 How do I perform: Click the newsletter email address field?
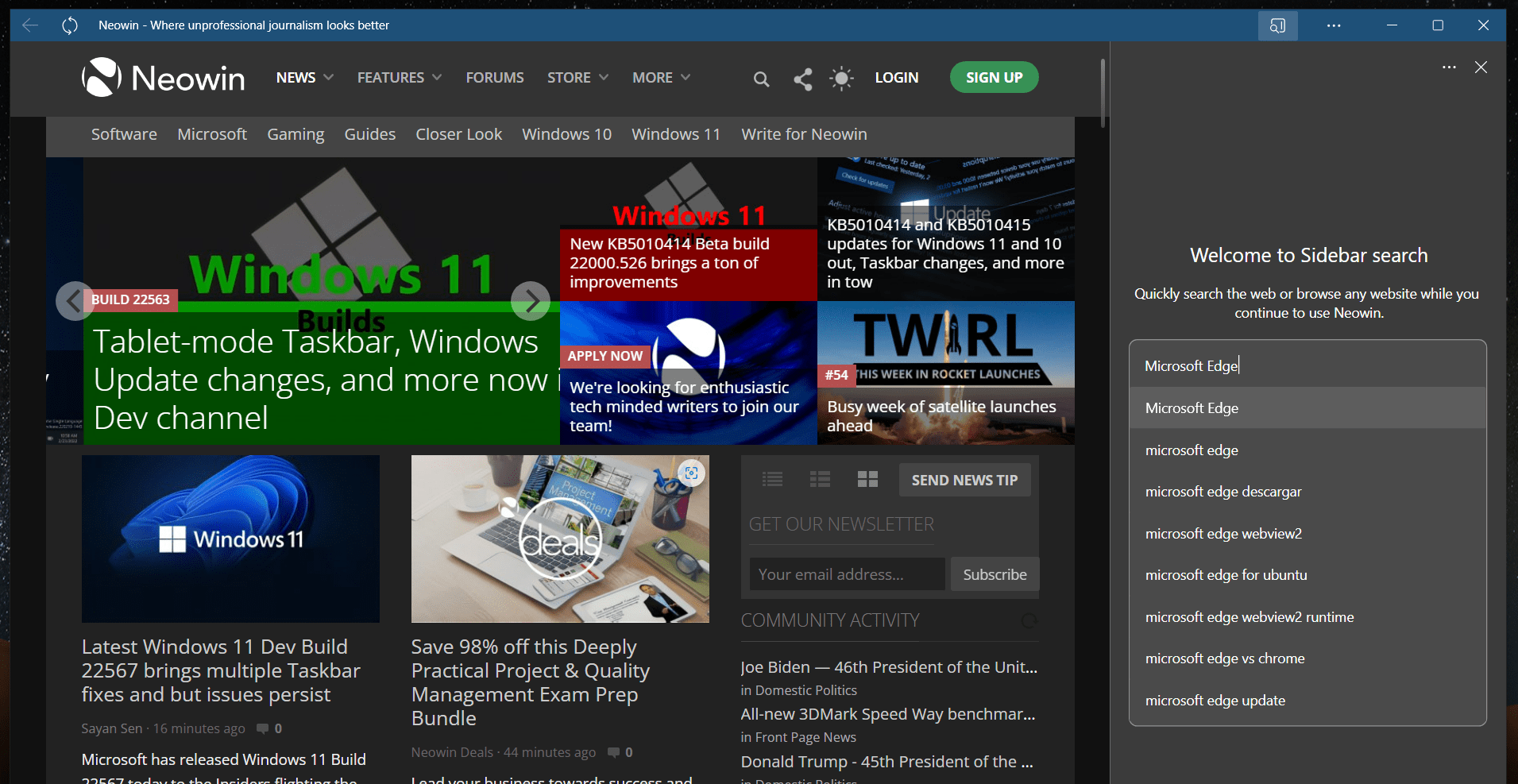pos(847,574)
